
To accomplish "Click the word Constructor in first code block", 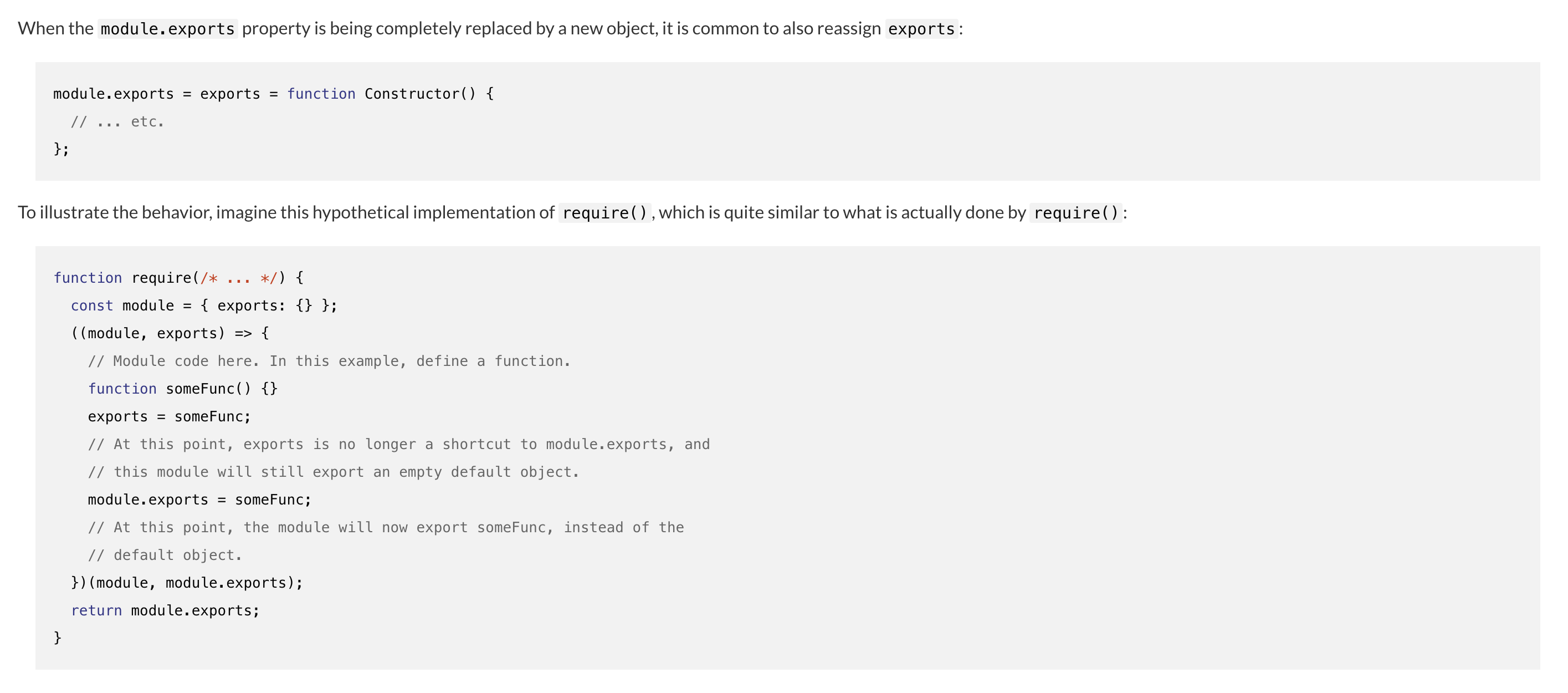I will point(412,94).
